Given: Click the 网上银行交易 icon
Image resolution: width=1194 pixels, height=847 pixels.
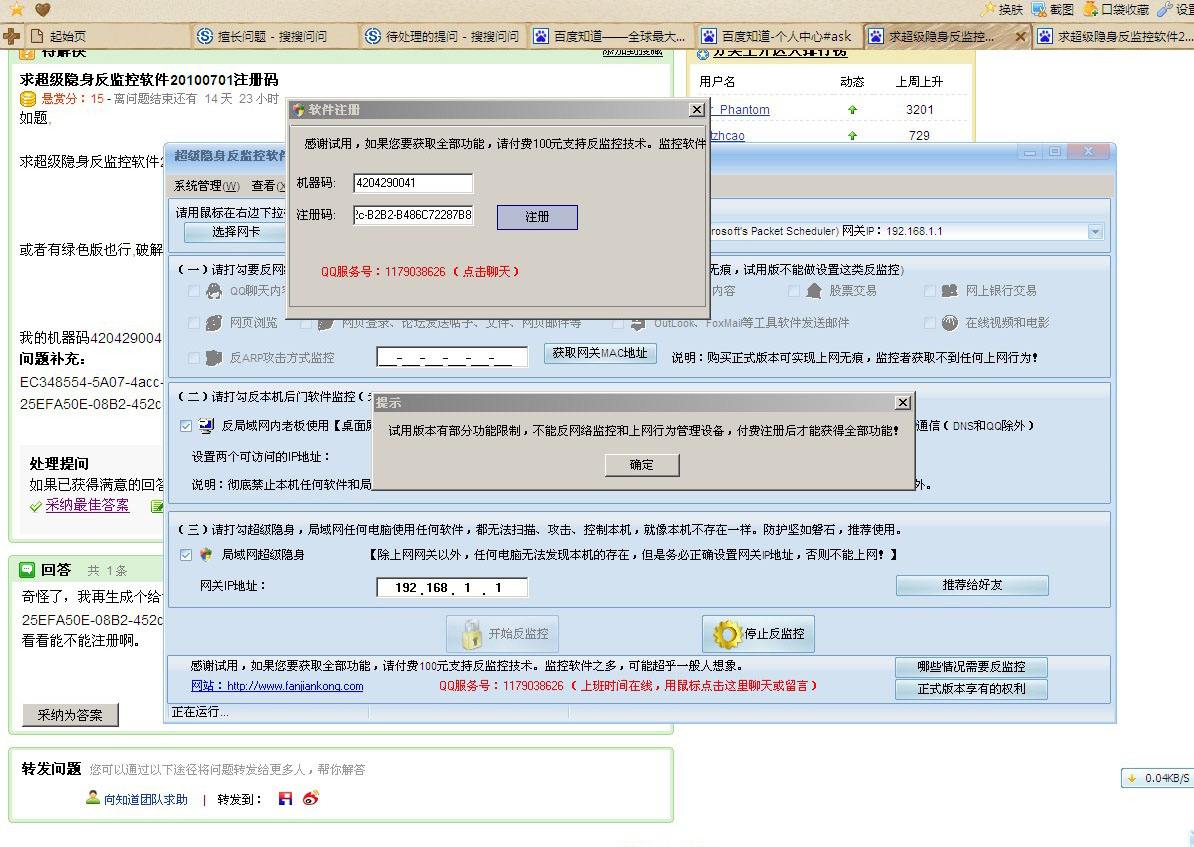Looking at the screenshot, I should click(x=950, y=290).
